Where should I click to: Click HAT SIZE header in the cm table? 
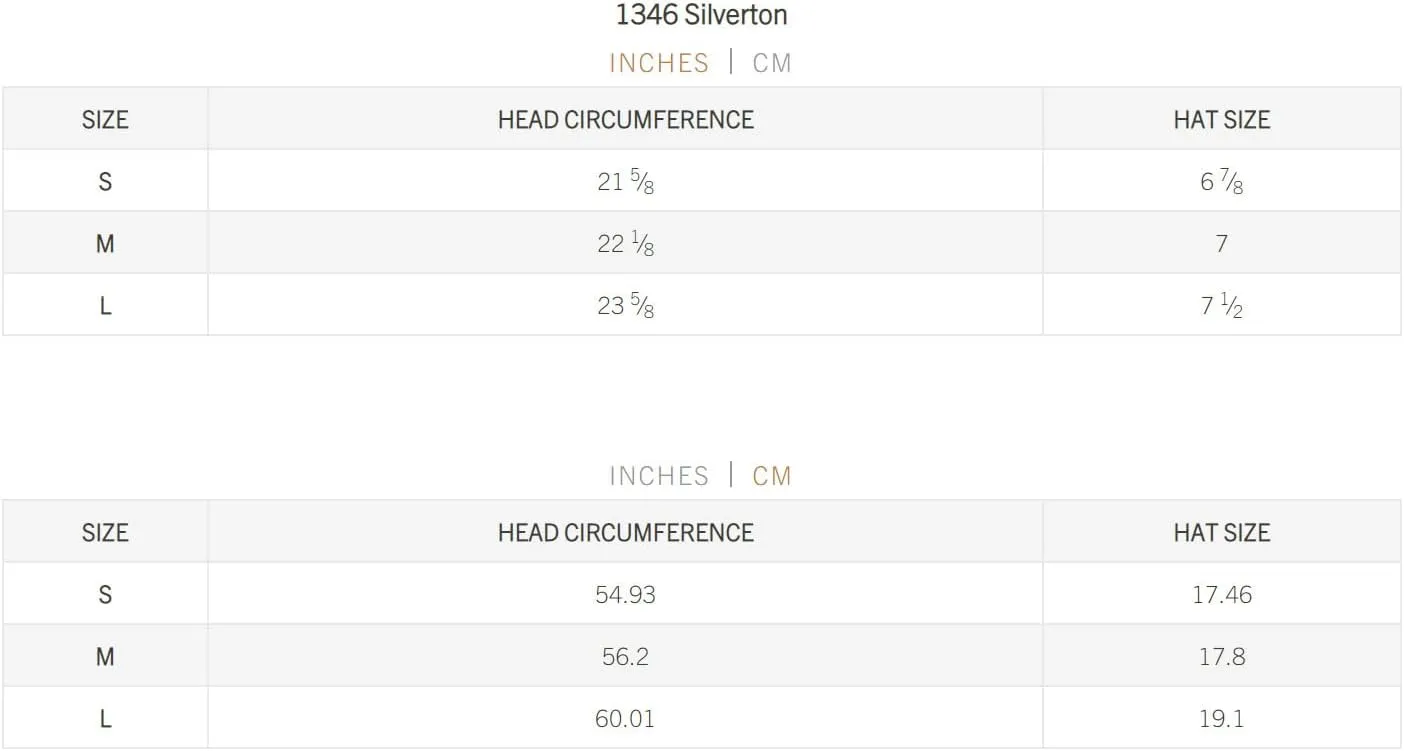1221,532
